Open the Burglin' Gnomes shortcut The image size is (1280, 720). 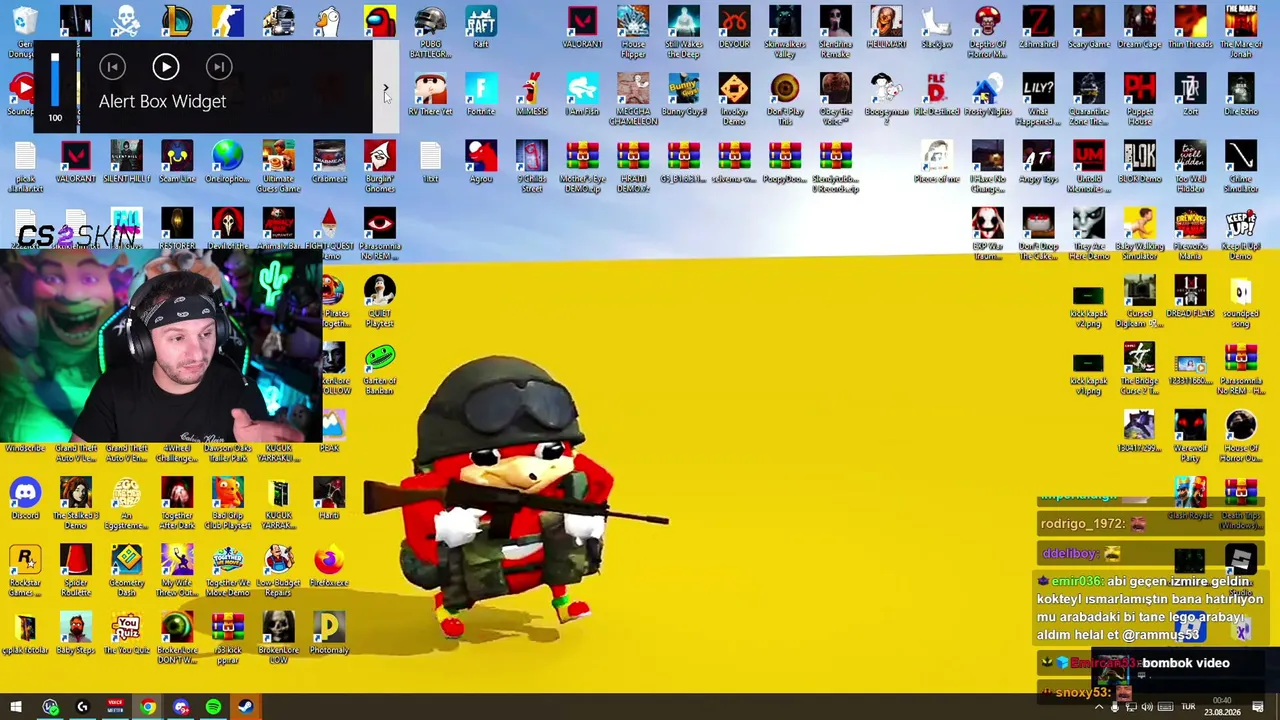coord(380,166)
